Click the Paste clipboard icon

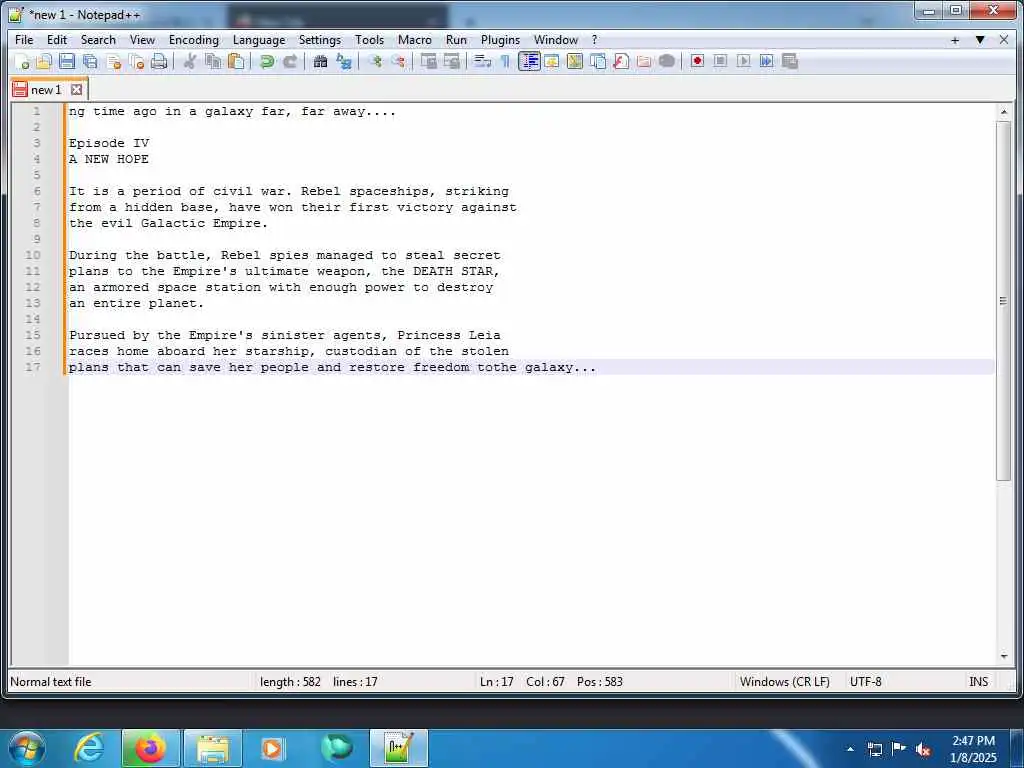[236, 61]
